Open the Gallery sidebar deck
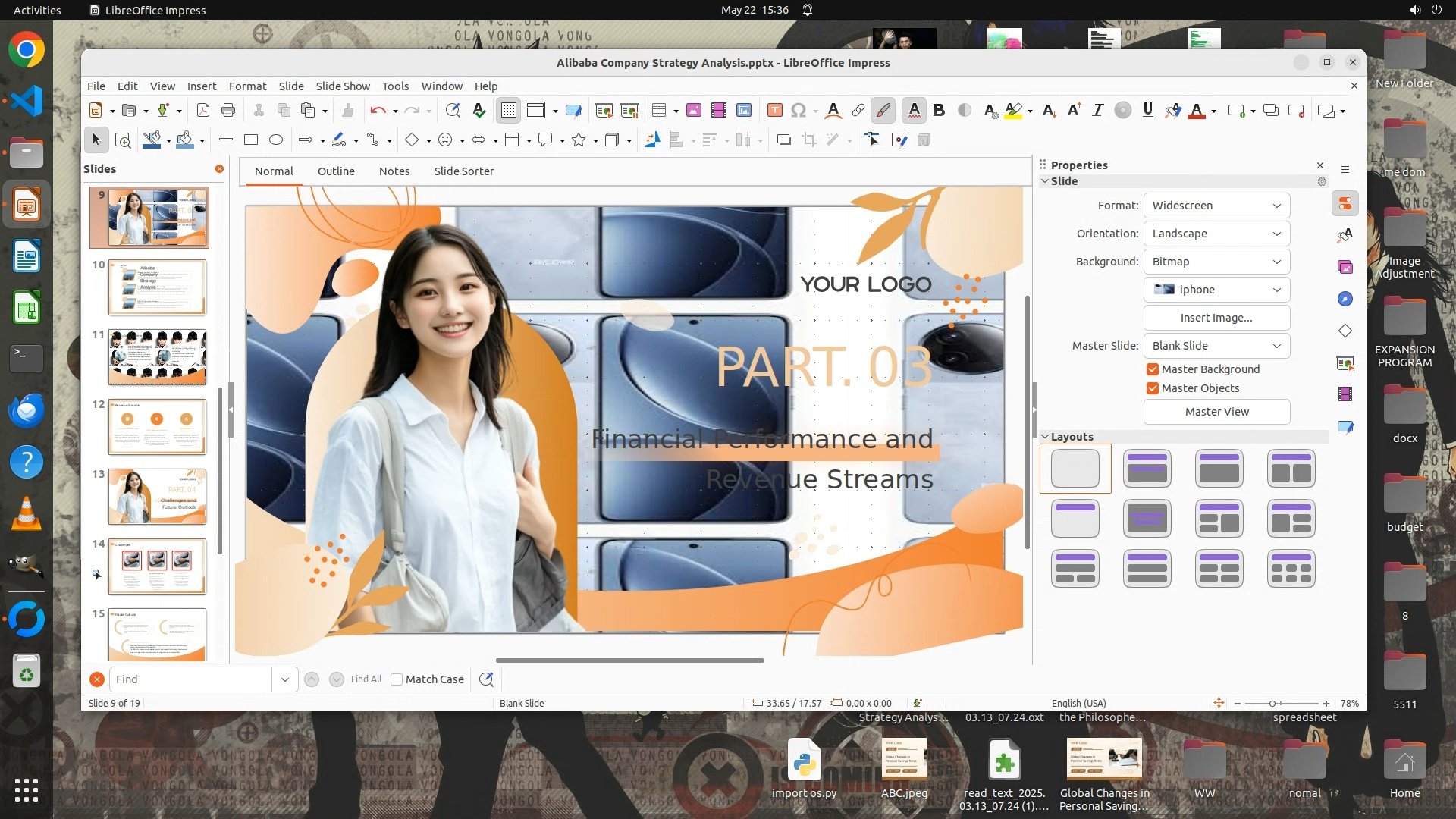The width and height of the screenshot is (1456, 819). click(x=1345, y=267)
